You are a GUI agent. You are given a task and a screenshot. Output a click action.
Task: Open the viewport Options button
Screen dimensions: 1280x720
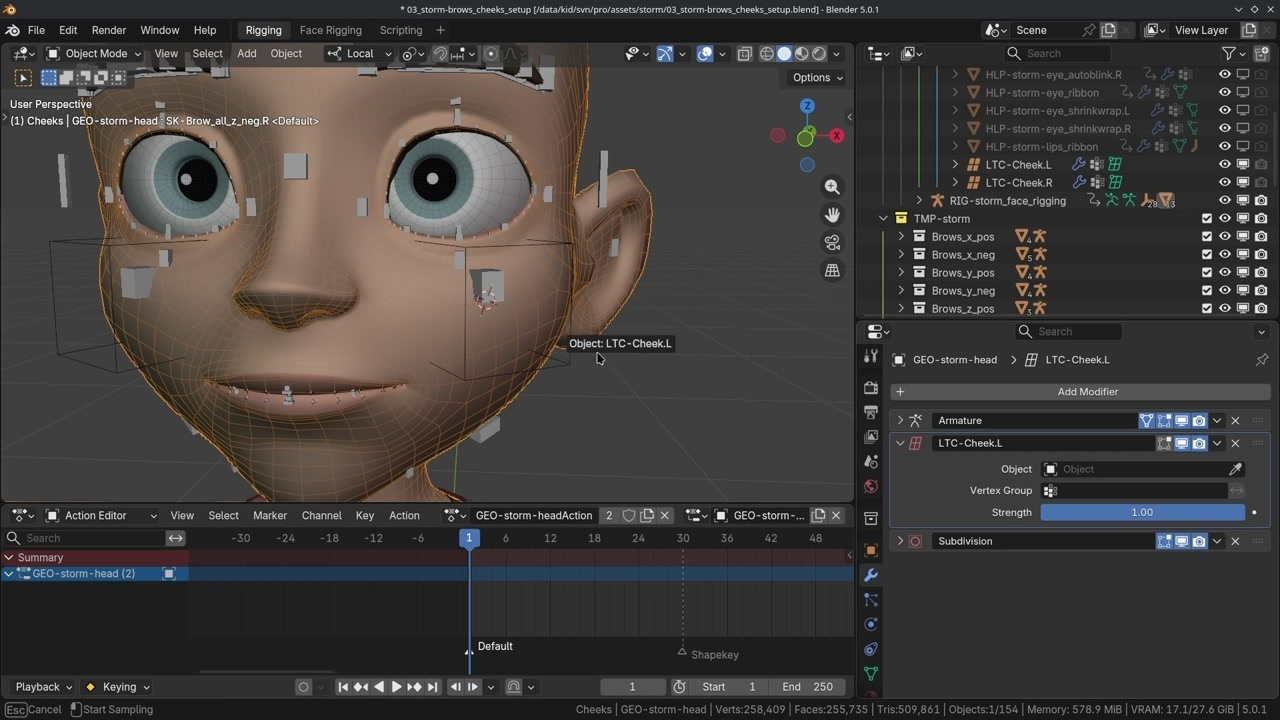pyautogui.click(x=817, y=77)
